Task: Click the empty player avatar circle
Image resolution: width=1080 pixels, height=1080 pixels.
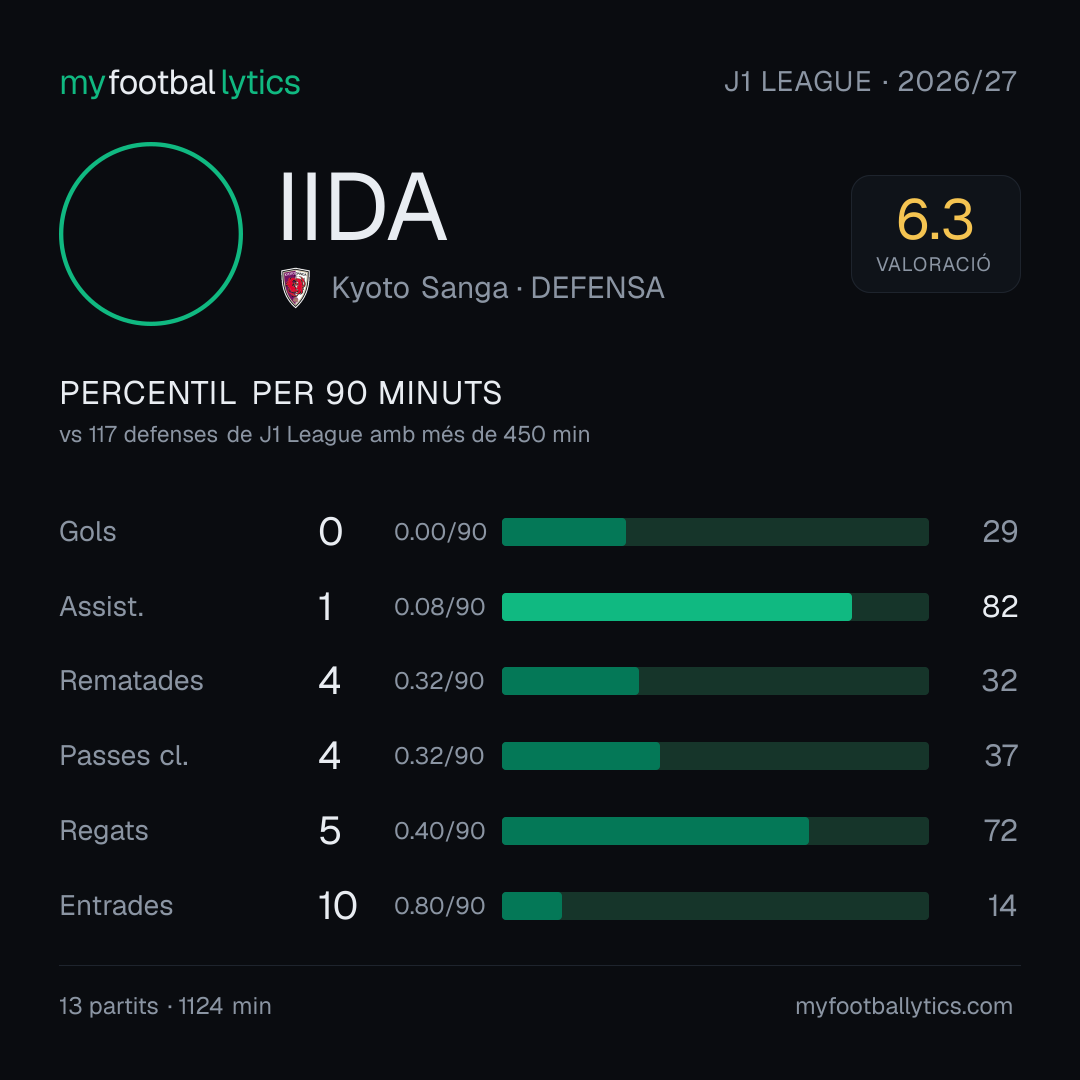Action: coord(151,233)
